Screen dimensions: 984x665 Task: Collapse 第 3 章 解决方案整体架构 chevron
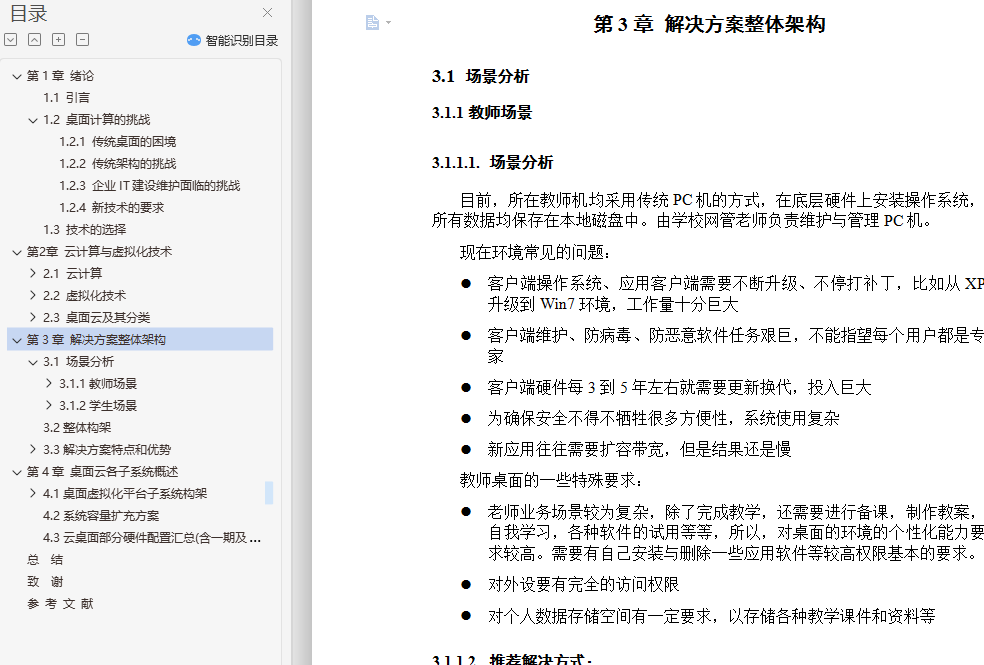17,340
